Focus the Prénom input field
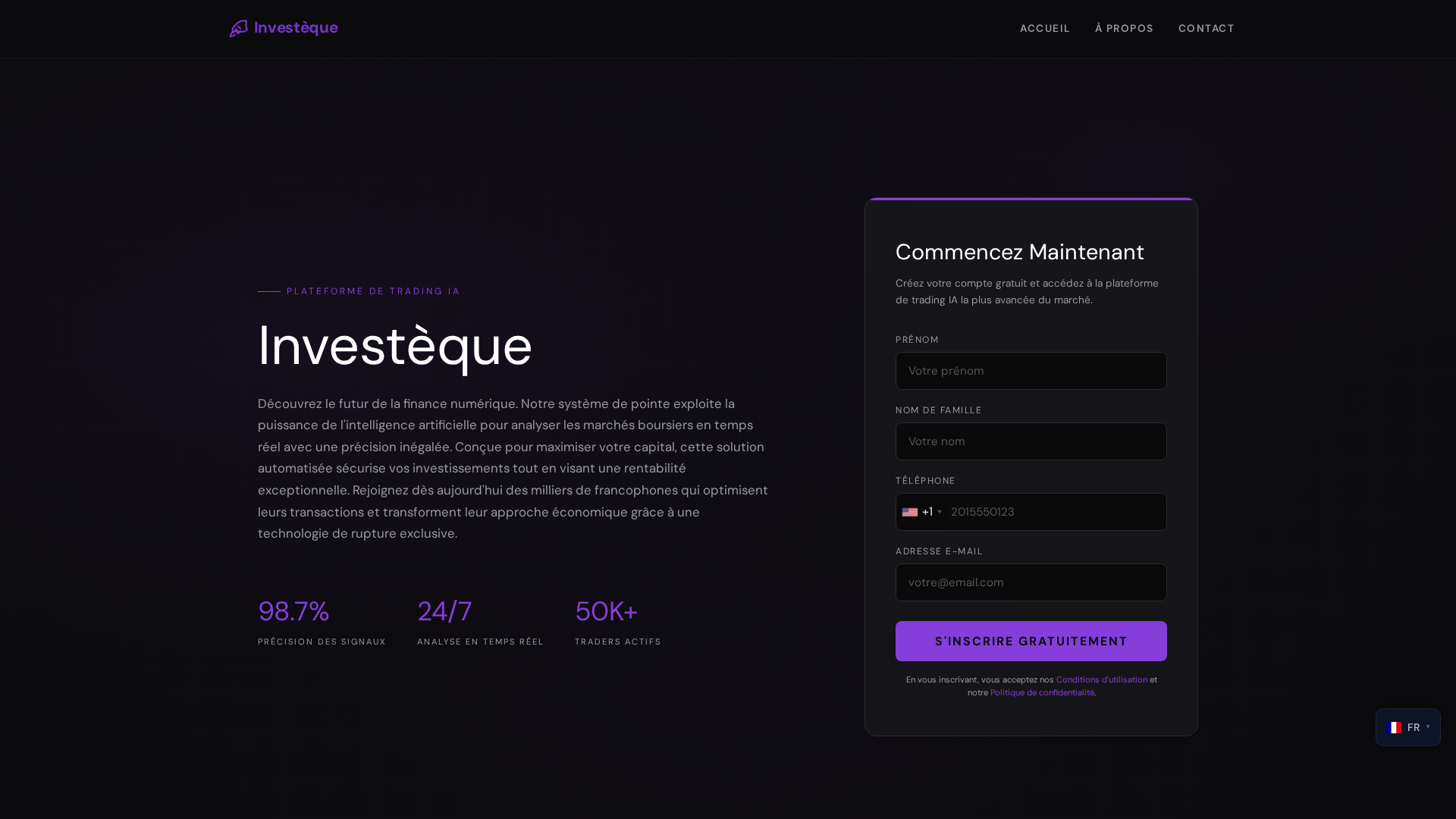Viewport: 1456px width, 819px height. click(x=1031, y=371)
